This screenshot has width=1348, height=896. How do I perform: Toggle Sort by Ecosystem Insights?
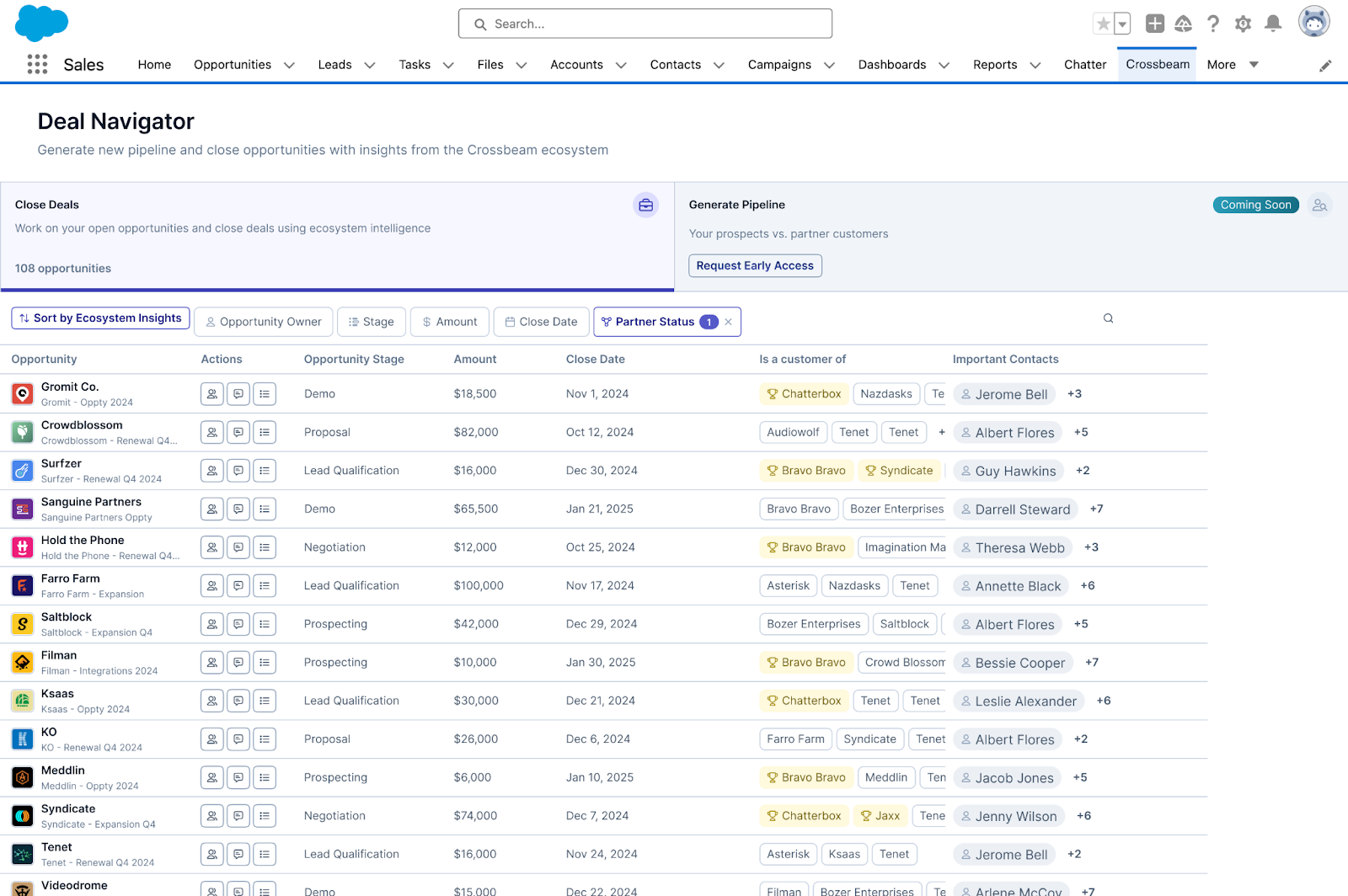tap(100, 318)
